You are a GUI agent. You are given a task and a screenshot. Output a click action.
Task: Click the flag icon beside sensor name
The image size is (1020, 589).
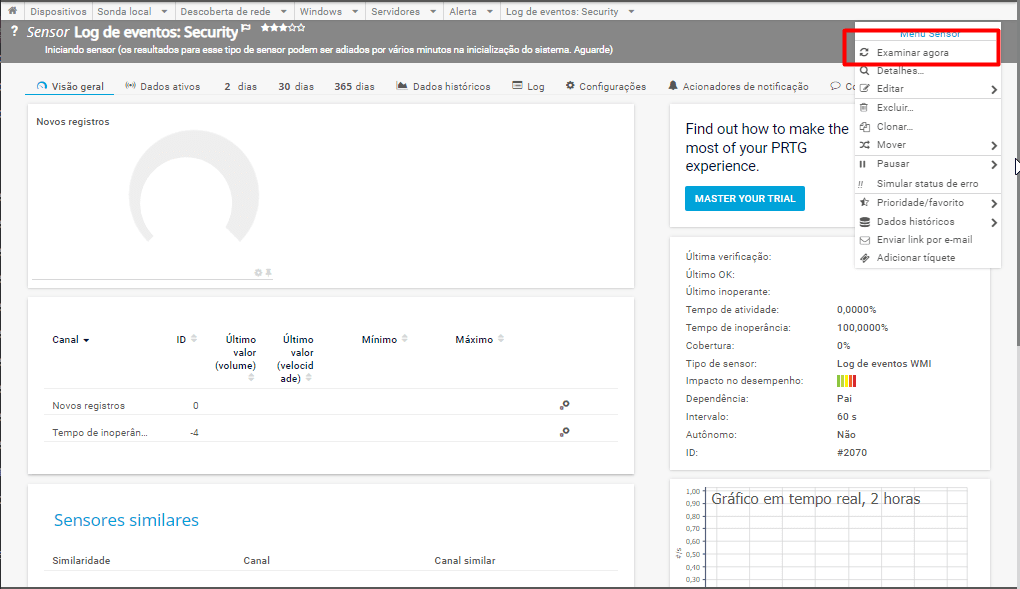tap(246, 28)
